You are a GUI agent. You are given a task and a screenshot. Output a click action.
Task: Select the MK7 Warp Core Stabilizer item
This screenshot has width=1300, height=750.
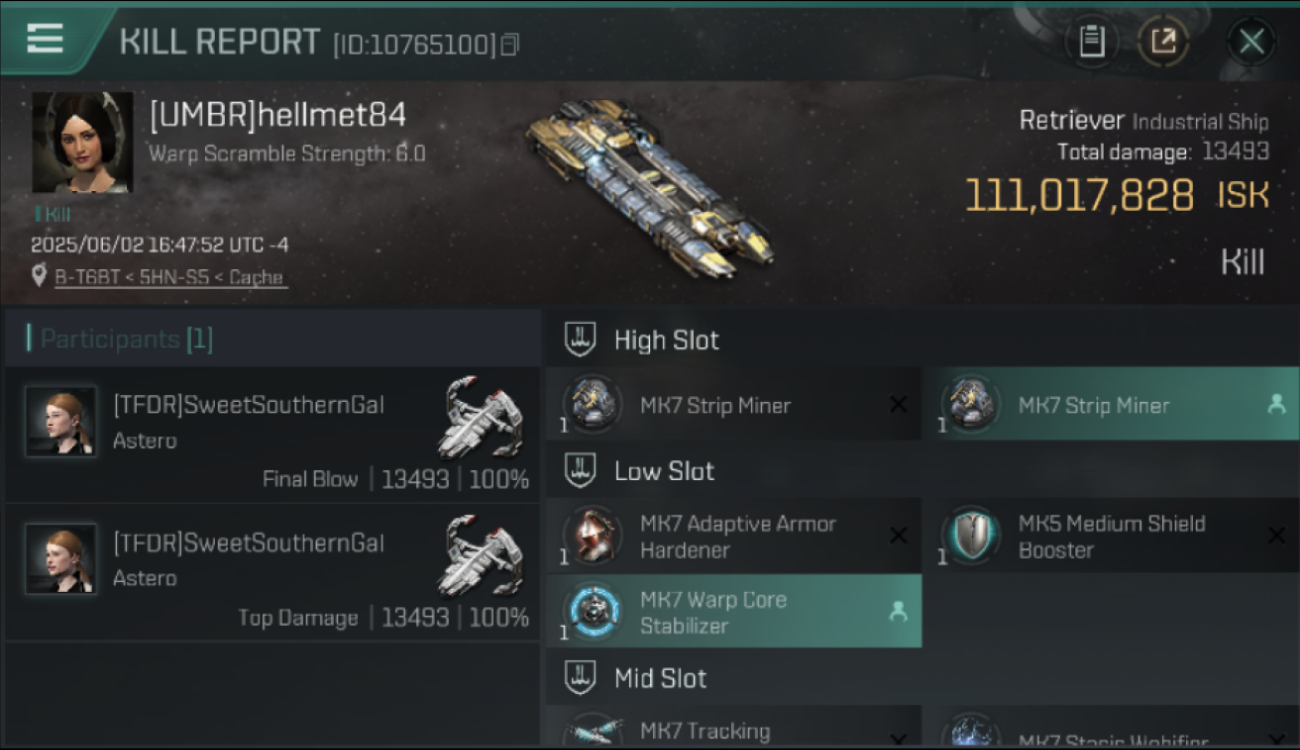734,611
